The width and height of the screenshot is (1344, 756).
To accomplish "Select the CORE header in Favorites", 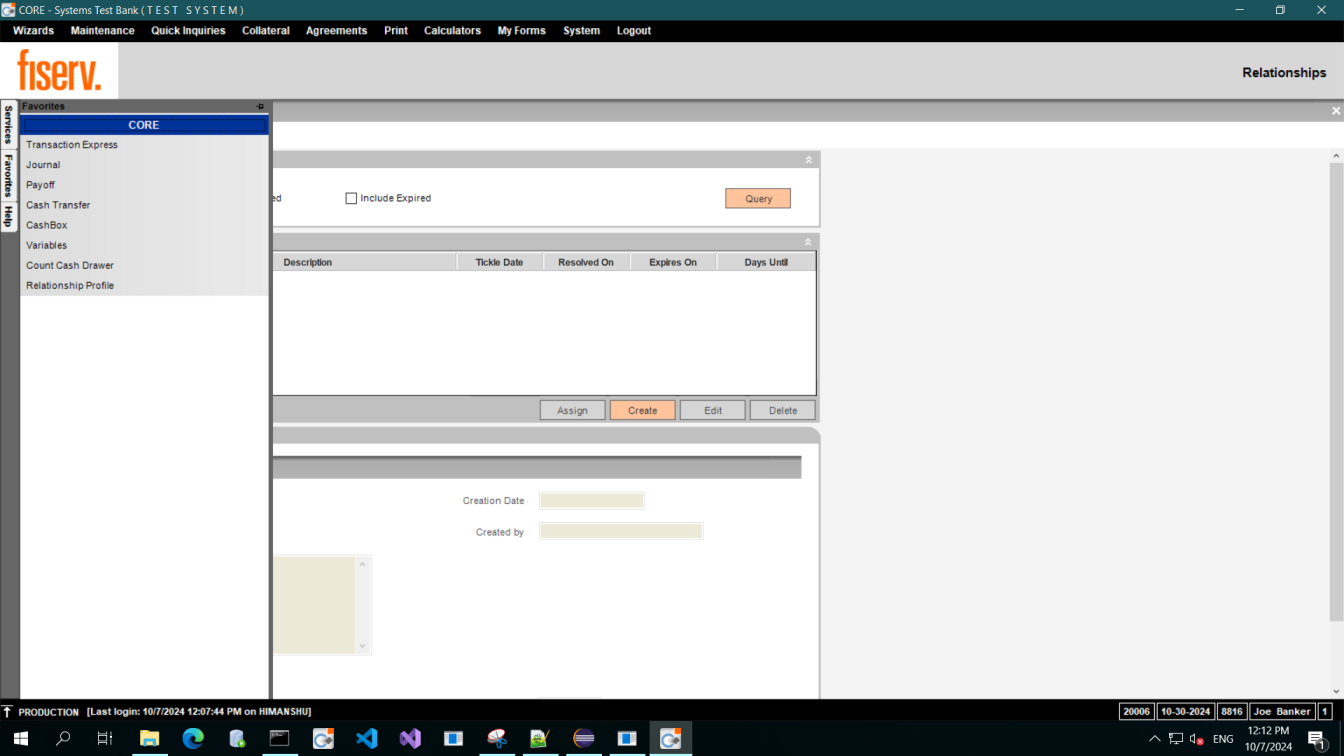I will (x=144, y=125).
